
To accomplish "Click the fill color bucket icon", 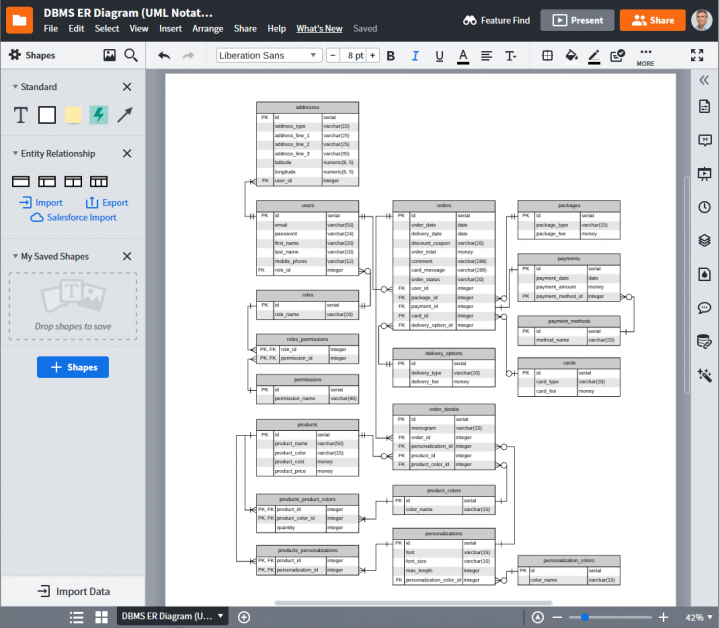I will (572, 56).
